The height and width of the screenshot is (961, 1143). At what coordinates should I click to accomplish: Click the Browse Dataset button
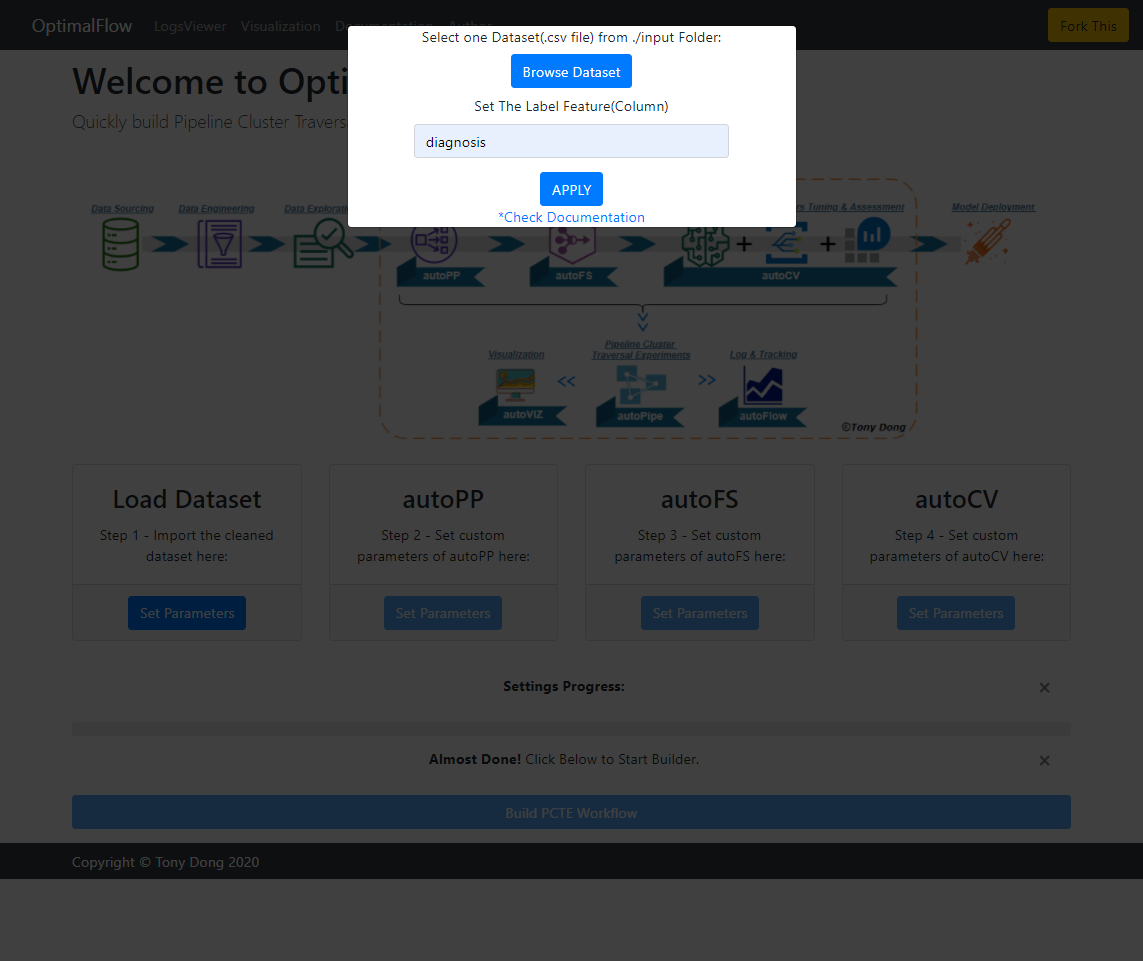pos(571,71)
